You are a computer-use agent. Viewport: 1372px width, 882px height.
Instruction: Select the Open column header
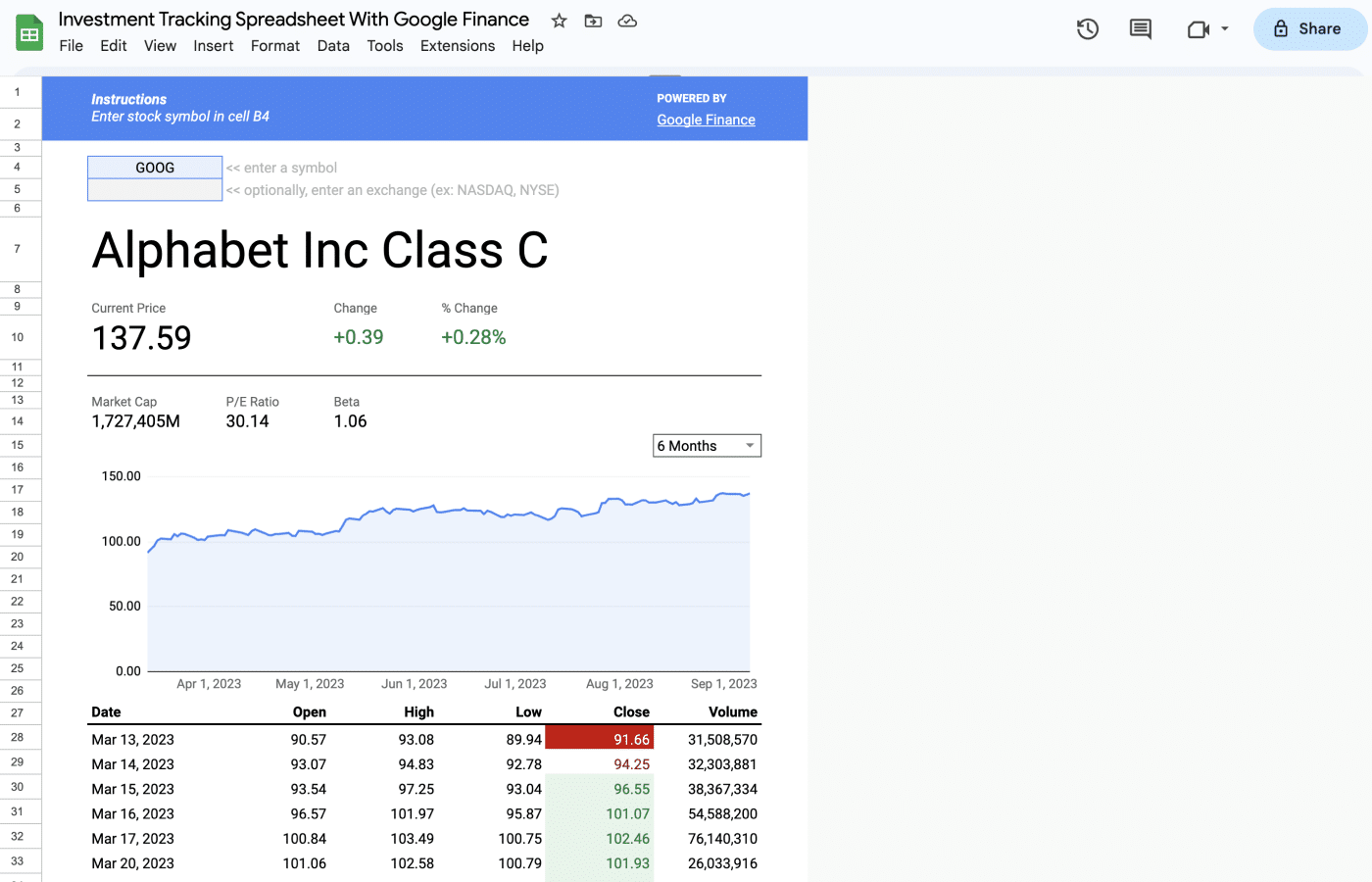pyautogui.click(x=310, y=712)
